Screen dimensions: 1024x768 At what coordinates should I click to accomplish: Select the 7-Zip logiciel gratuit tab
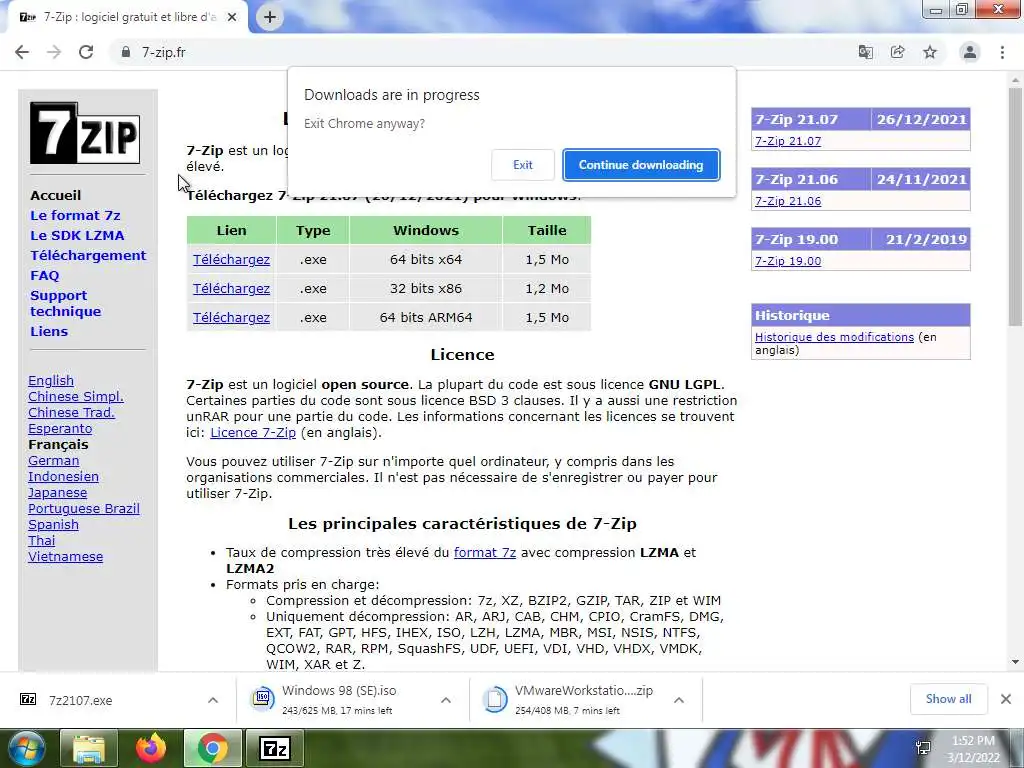tap(127, 18)
